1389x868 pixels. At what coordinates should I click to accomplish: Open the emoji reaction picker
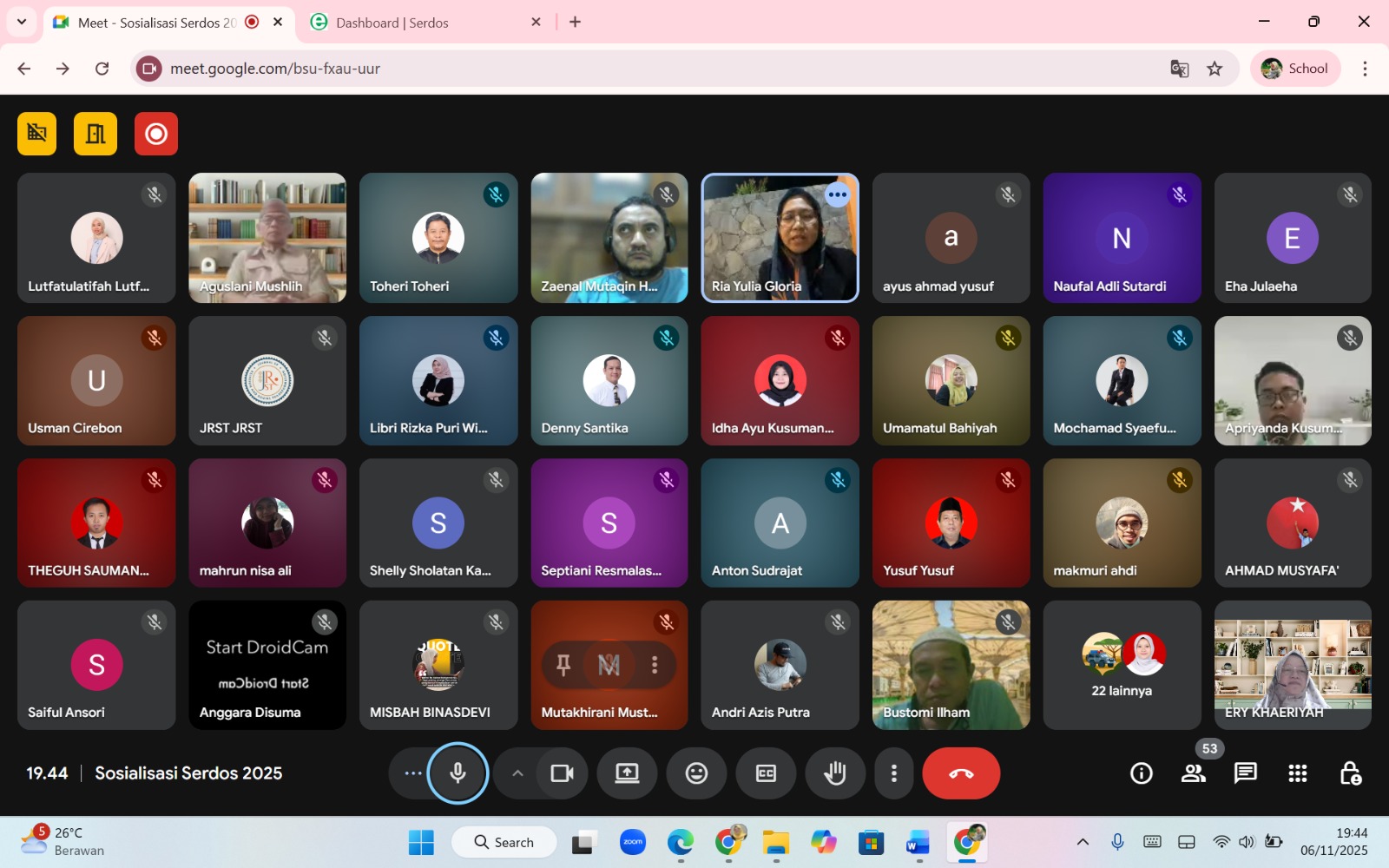coord(696,773)
